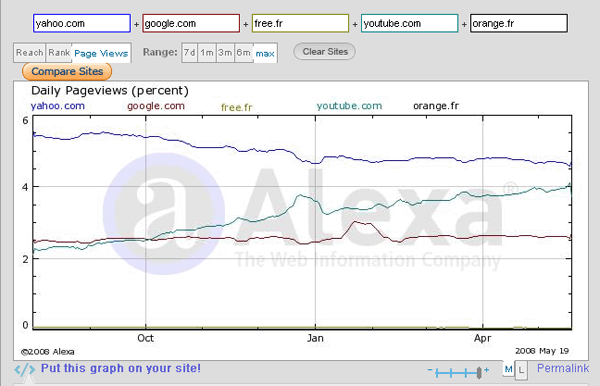Select the M graph size option

pyautogui.click(x=509, y=369)
